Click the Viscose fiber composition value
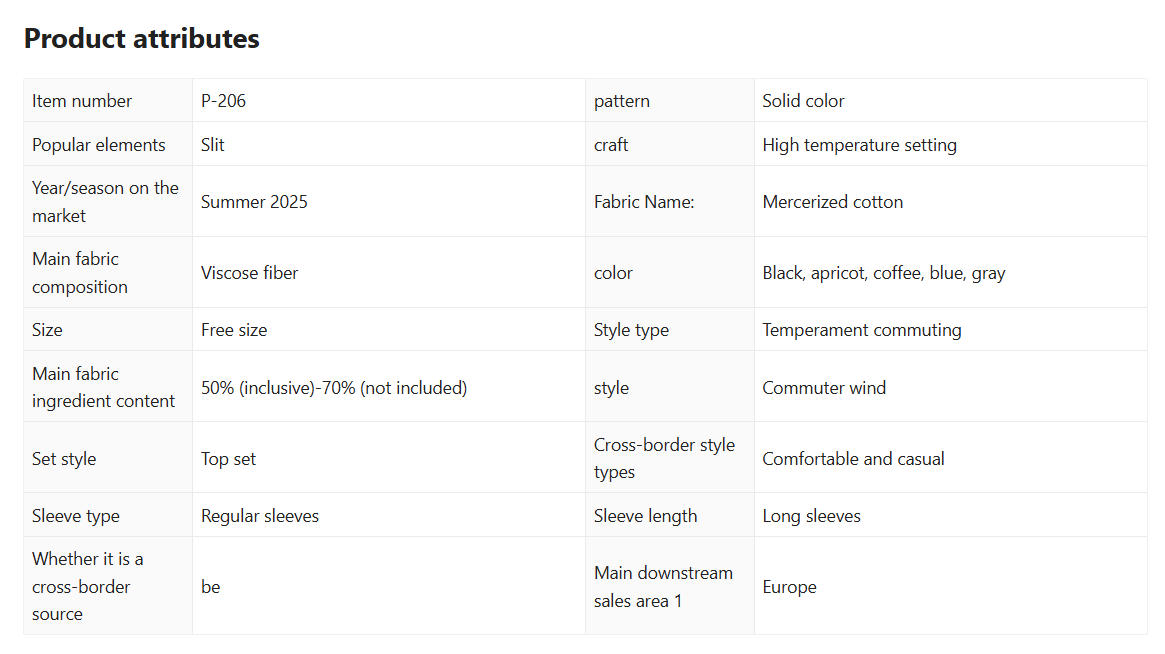1165x654 pixels. pos(249,273)
